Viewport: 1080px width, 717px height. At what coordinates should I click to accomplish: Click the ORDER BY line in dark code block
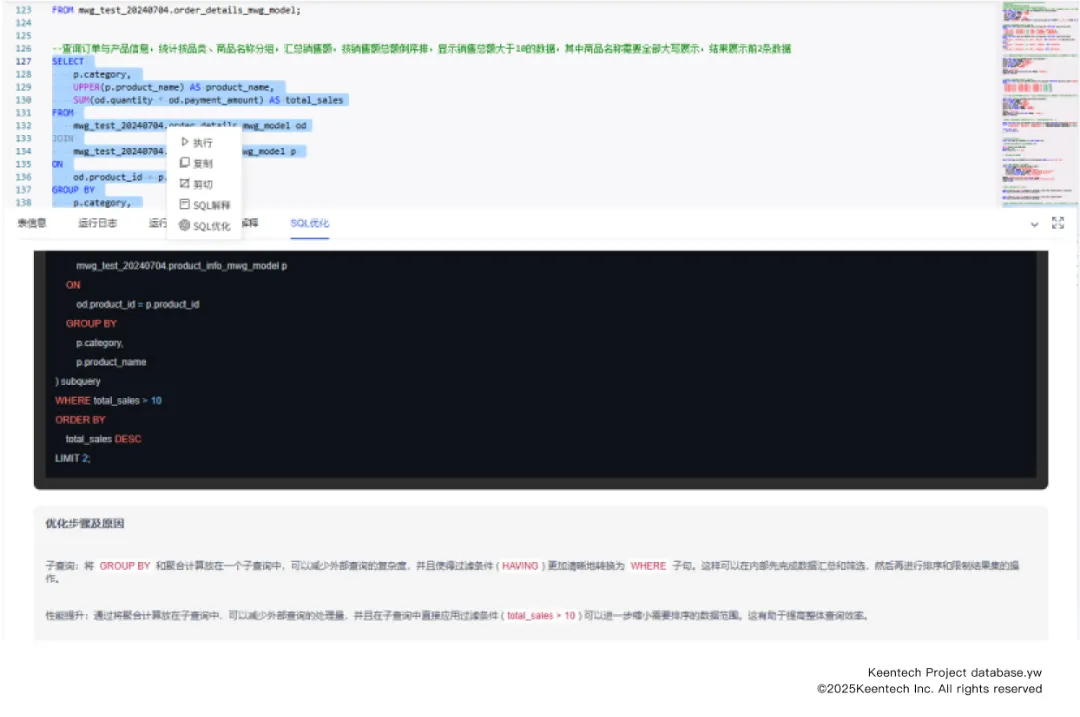point(80,420)
